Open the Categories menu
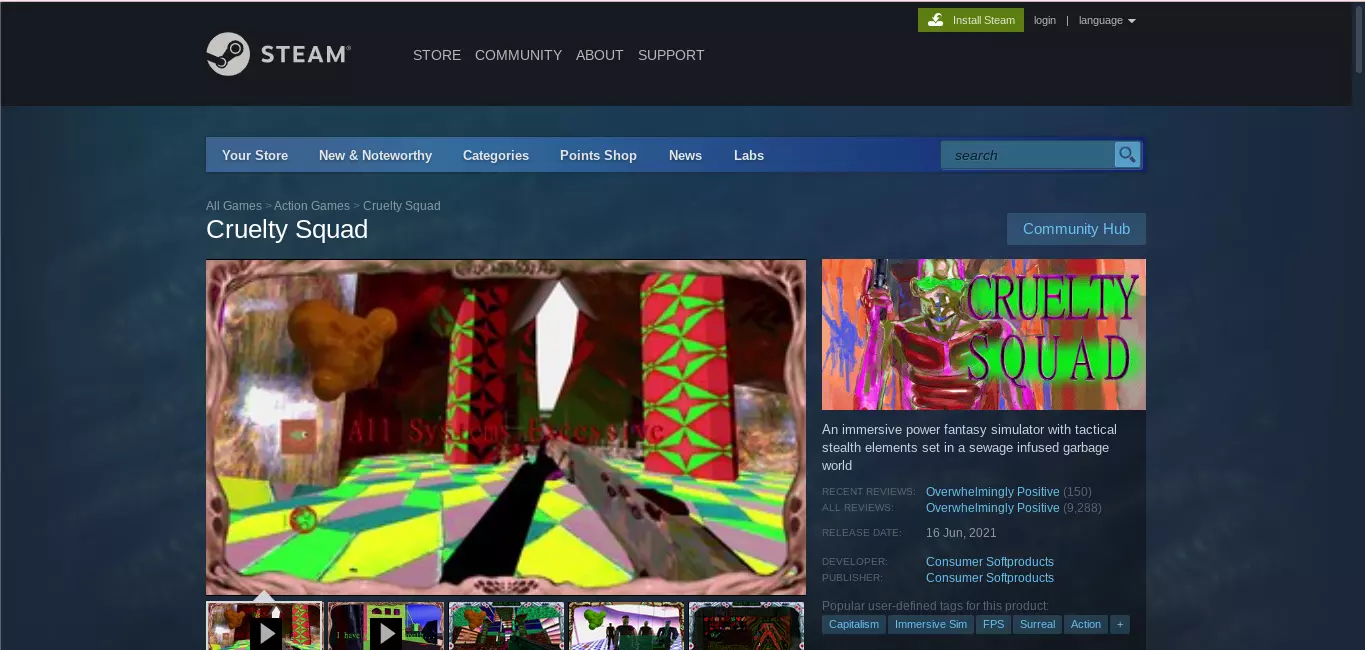1365x650 pixels. point(496,155)
